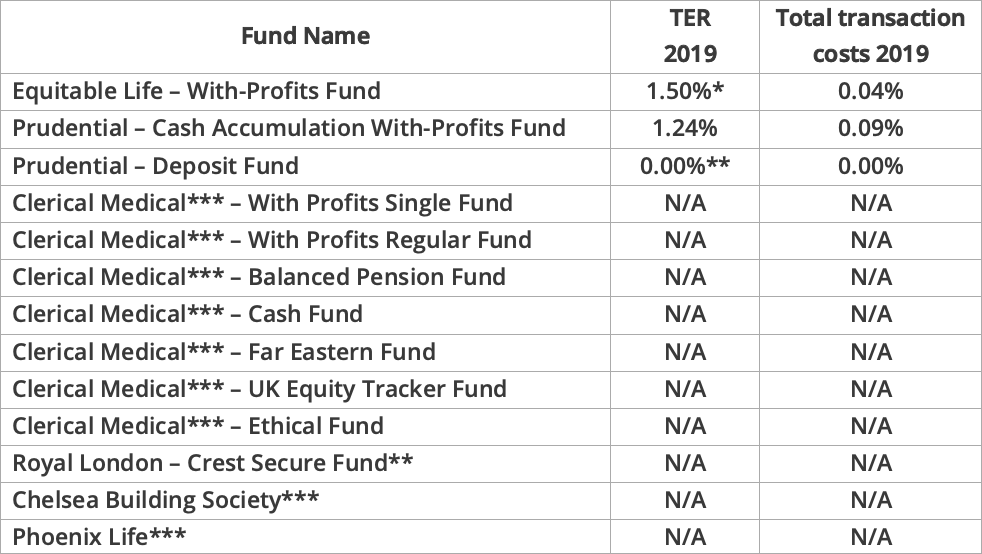
Task: Click the 1.24% TER value
Action: (x=685, y=128)
